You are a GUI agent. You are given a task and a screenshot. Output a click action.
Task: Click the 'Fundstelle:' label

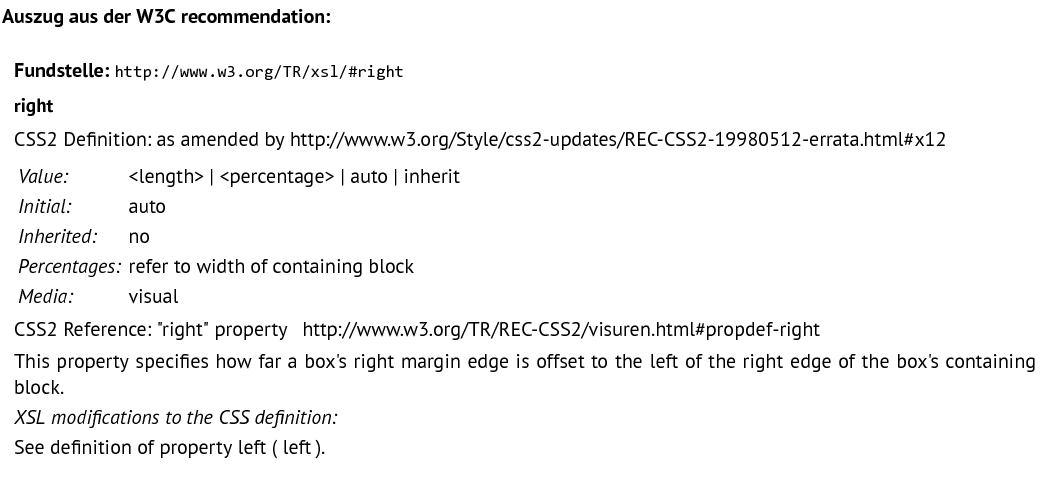click(62, 70)
